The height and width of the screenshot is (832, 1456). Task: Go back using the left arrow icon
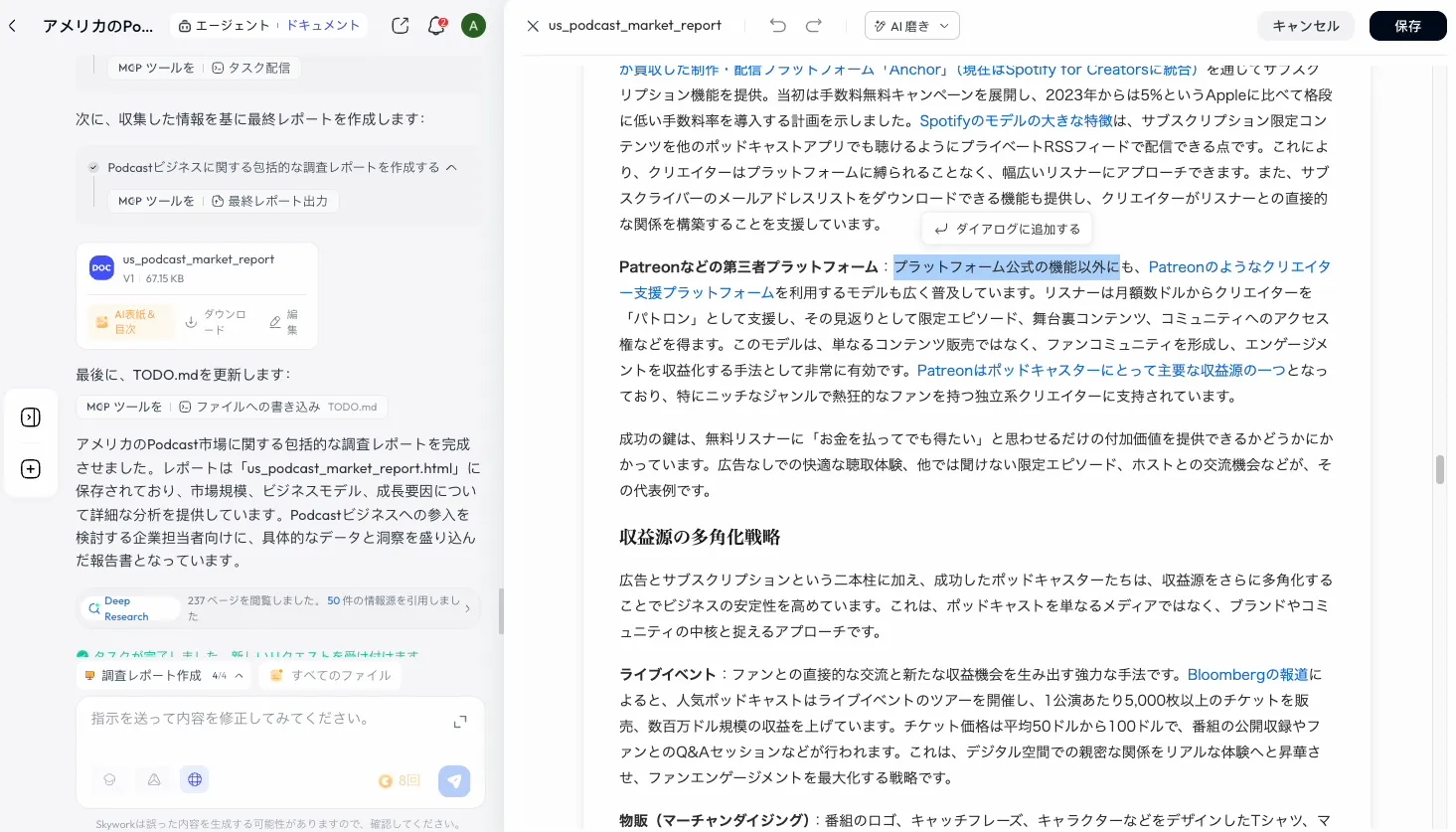[12, 26]
